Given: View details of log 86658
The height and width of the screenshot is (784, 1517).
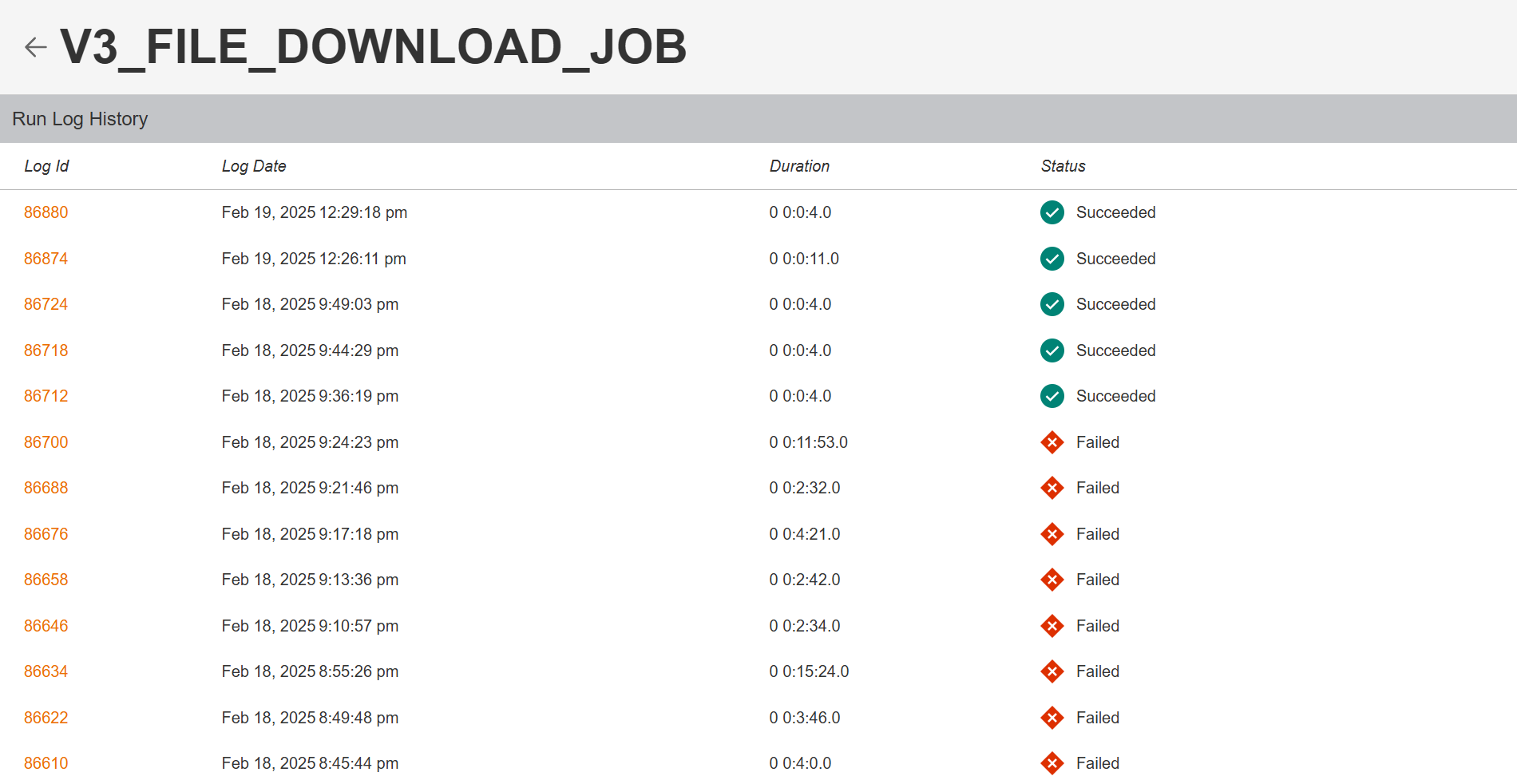Looking at the screenshot, I should tap(46, 580).
